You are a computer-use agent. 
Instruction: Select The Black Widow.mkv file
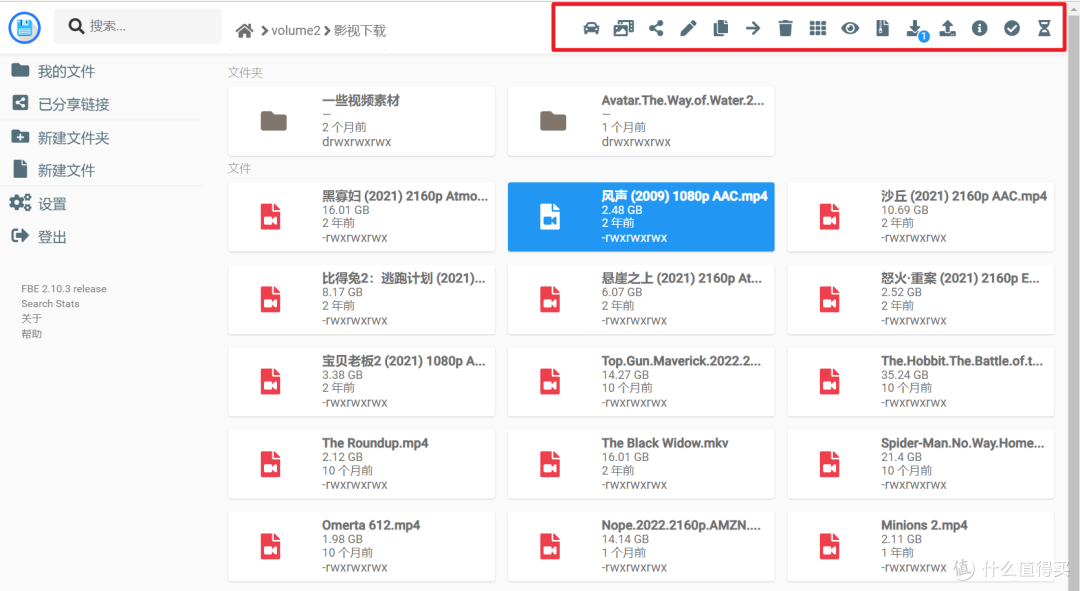pyautogui.click(x=641, y=464)
